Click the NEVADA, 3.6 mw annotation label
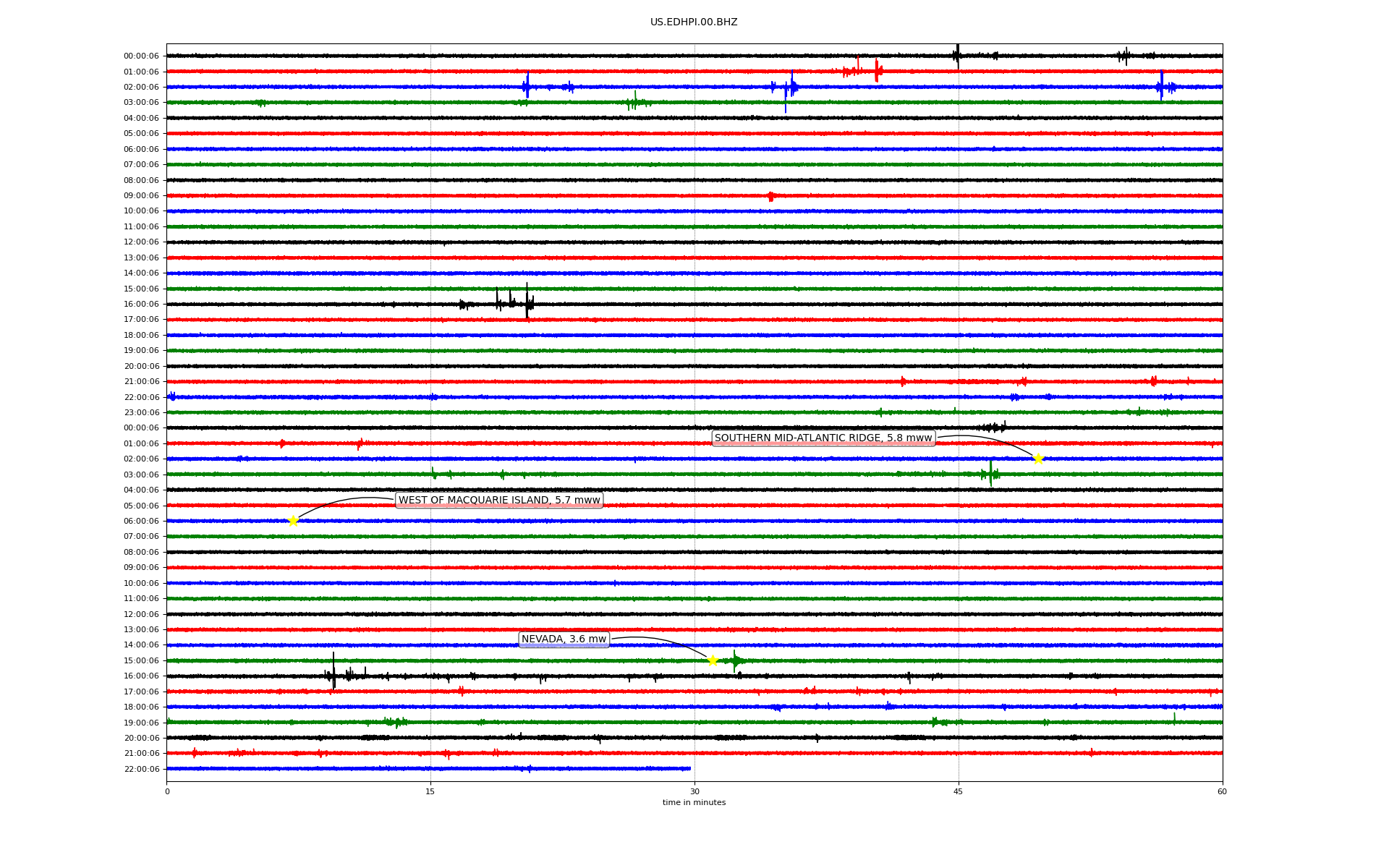The height and width of the screenshot is (868, 1389). 564,639
